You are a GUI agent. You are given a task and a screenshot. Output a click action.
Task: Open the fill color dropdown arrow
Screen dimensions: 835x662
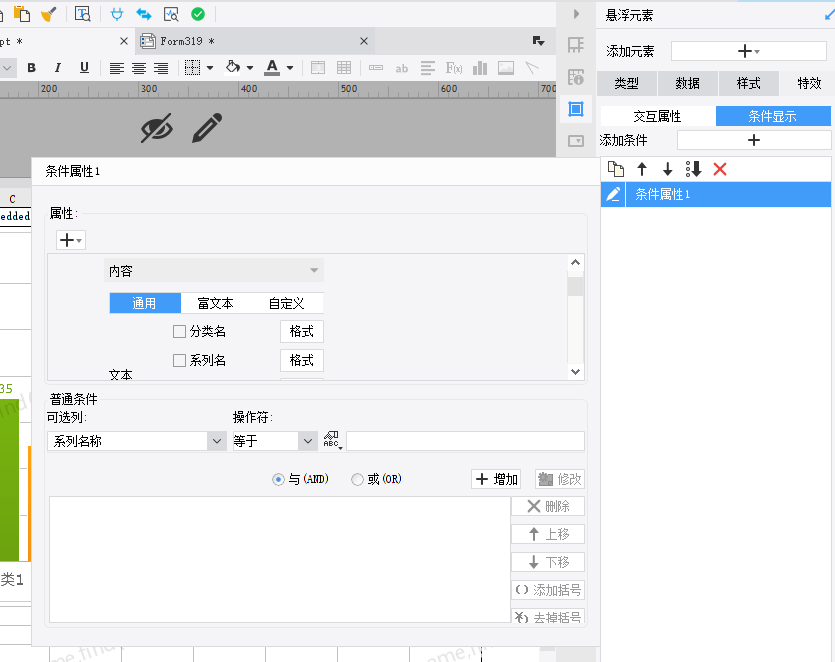[250, 68]
